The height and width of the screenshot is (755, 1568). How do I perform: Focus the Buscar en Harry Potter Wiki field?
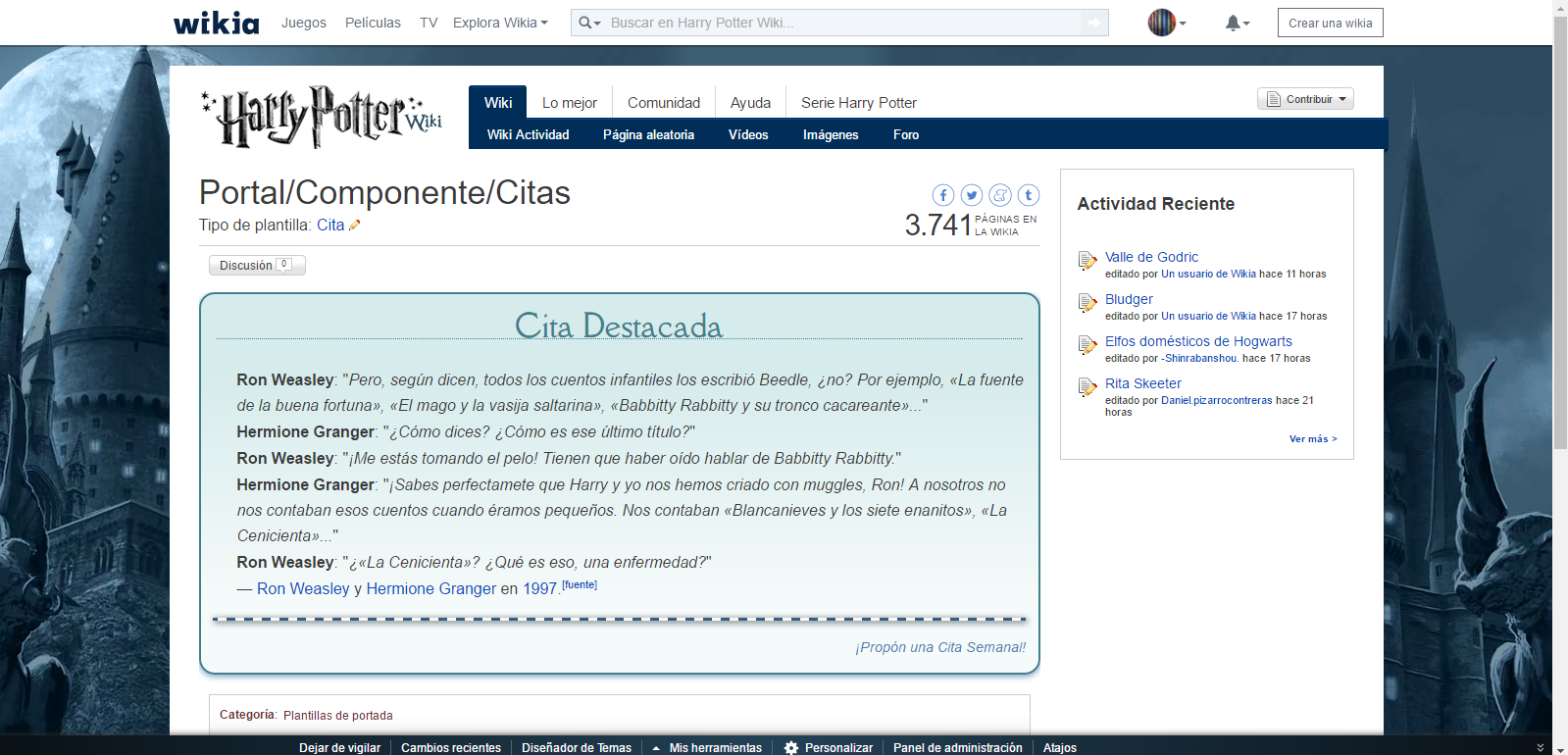point(843,23)
